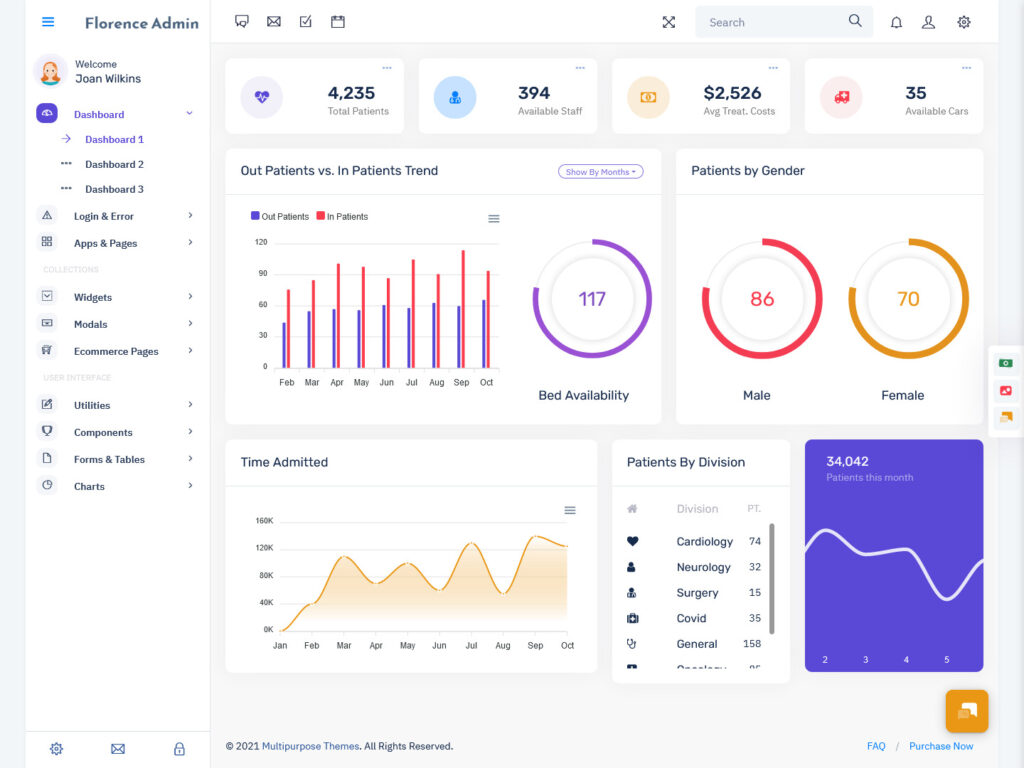1024x768 pixels.
Task: Open the task checklist icon in top bar
Action: (306, 22)
